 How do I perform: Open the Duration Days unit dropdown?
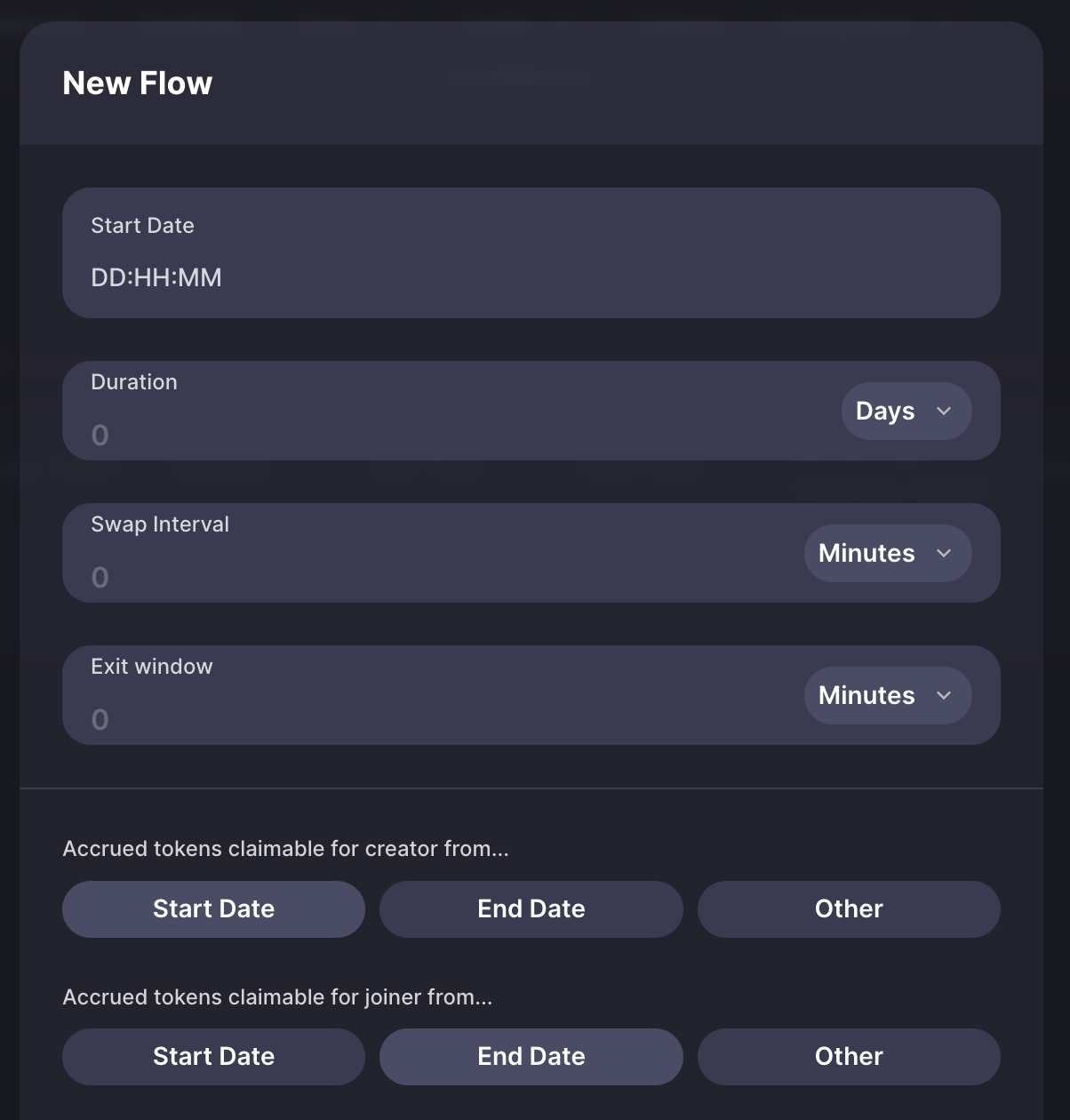coord(906,411)
